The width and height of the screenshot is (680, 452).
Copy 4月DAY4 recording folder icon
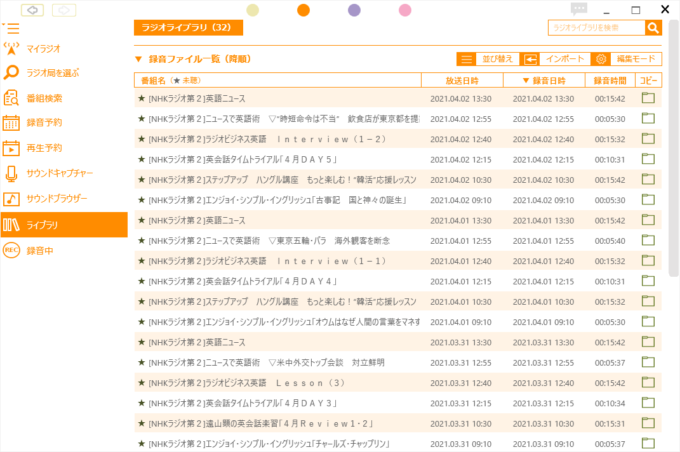[648, 281]
